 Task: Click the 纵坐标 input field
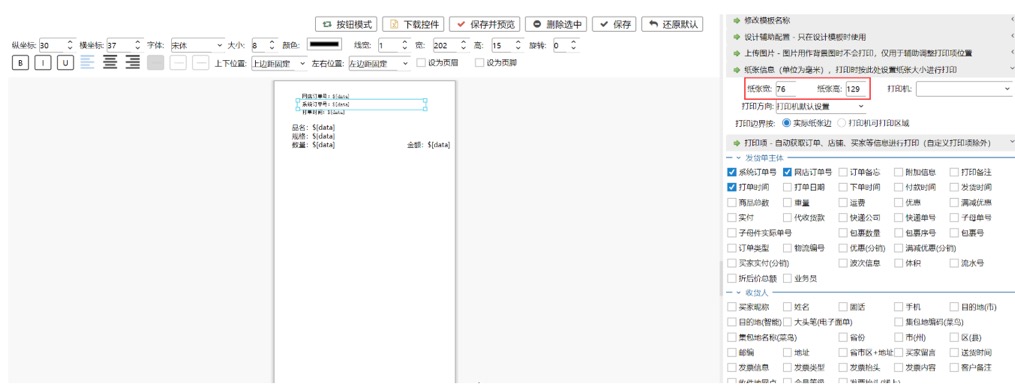coord(51,45)
